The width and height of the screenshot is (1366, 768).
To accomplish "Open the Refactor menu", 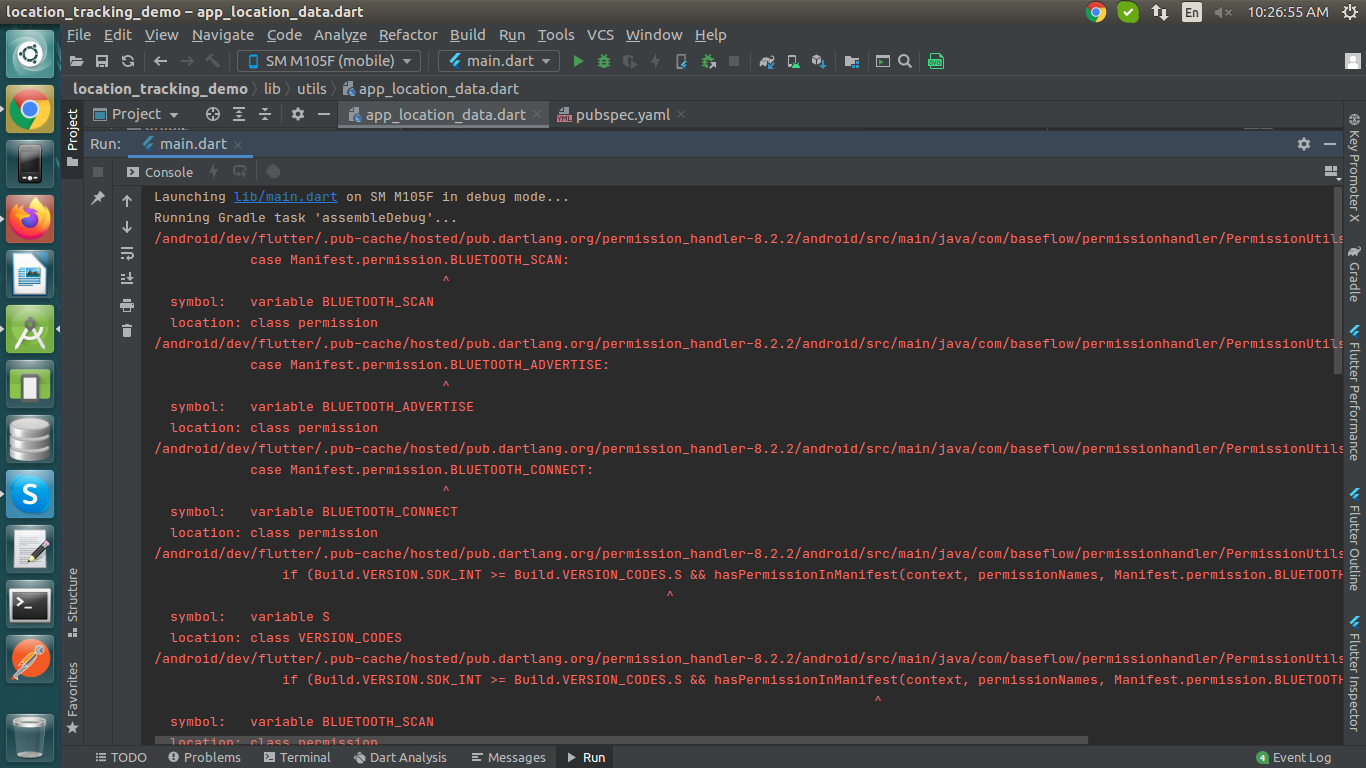I will 407,35.
